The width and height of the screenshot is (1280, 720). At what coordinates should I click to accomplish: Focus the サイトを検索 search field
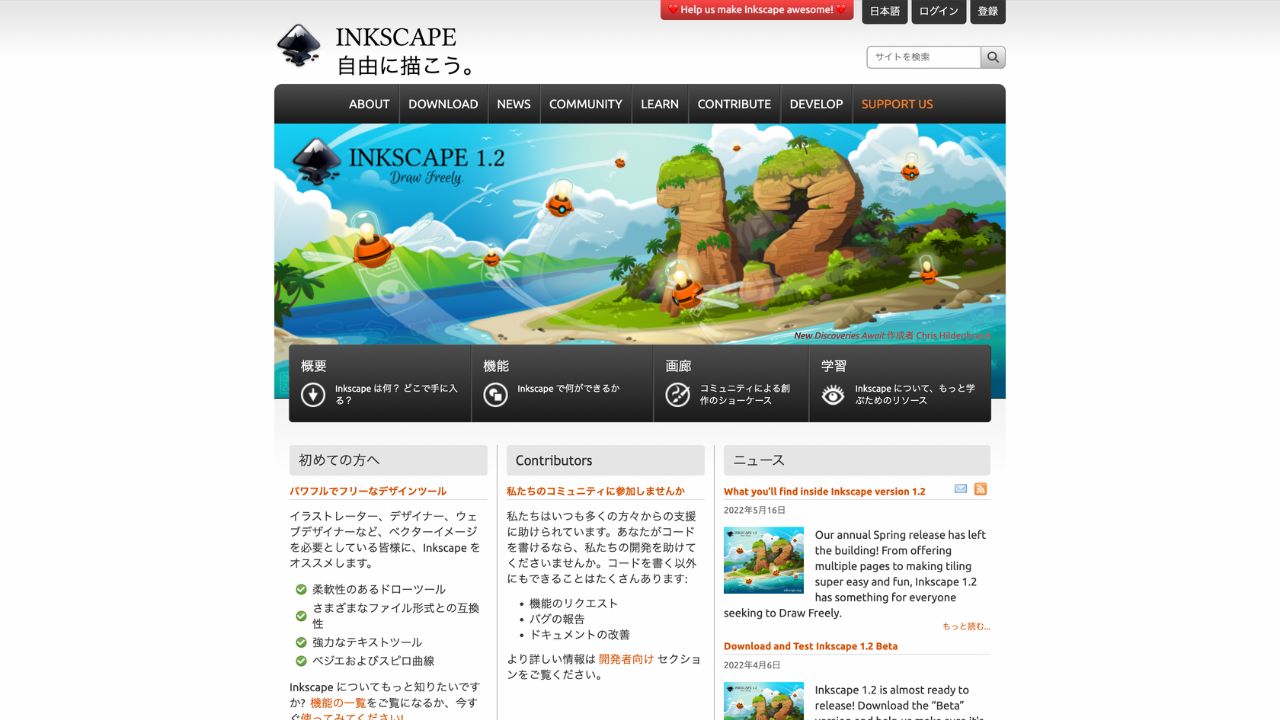(x=924, y=57)
